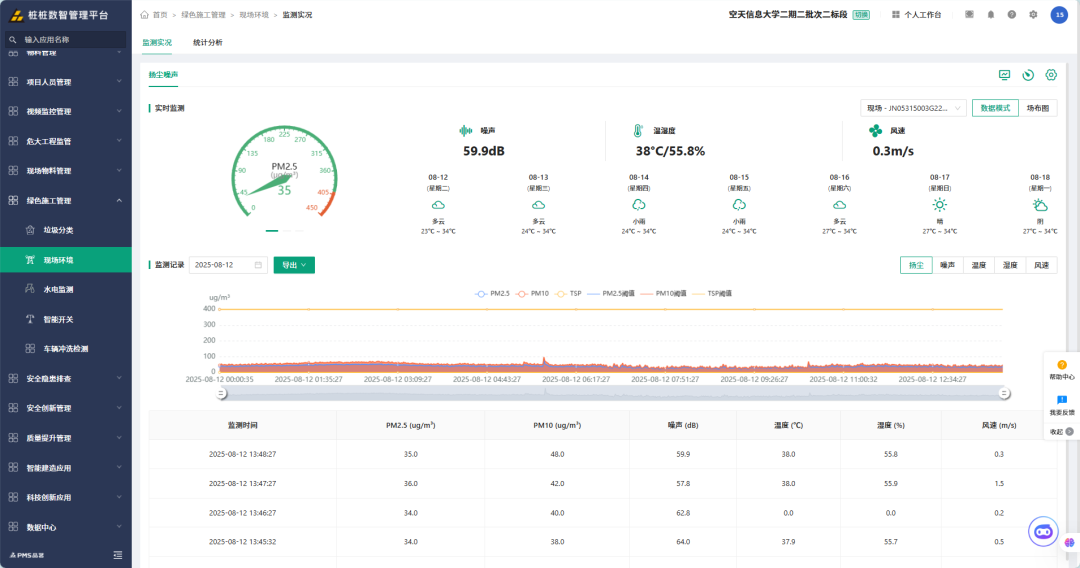Click the 个人工作台 grid icon
1080x568 pixels.
coord(896,14)
